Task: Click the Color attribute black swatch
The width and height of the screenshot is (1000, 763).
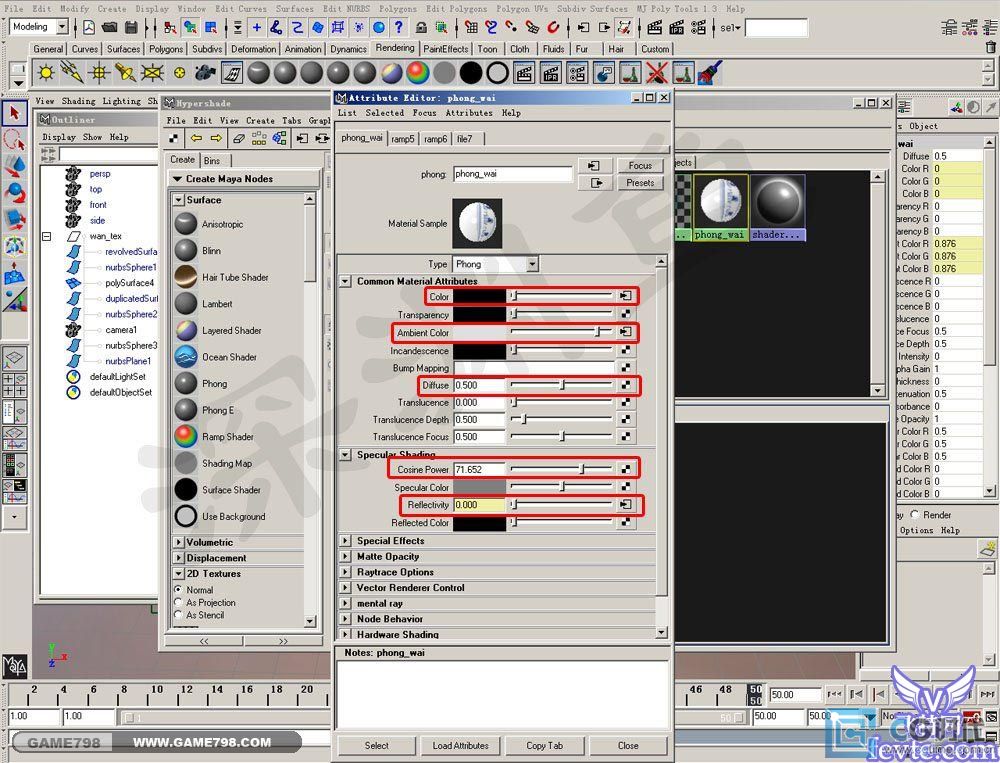Action: pos(480,296)
